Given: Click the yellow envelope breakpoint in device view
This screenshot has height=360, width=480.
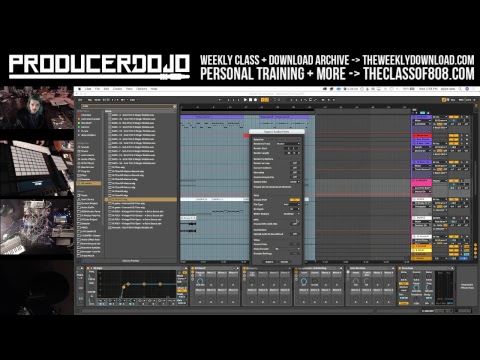Looking at the screenshot, I should click(124, 287).
